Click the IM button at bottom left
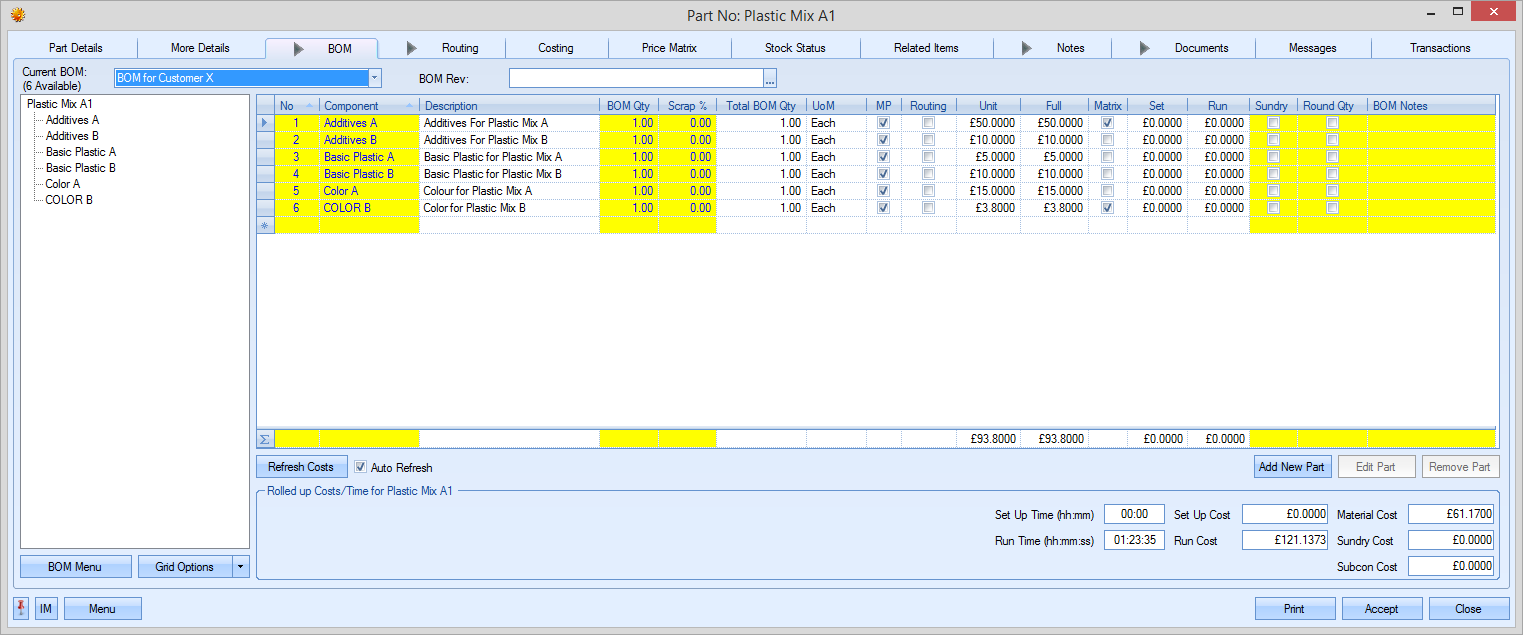The height and width of the screenshot is (635, 1523). (x=46, y=608)
